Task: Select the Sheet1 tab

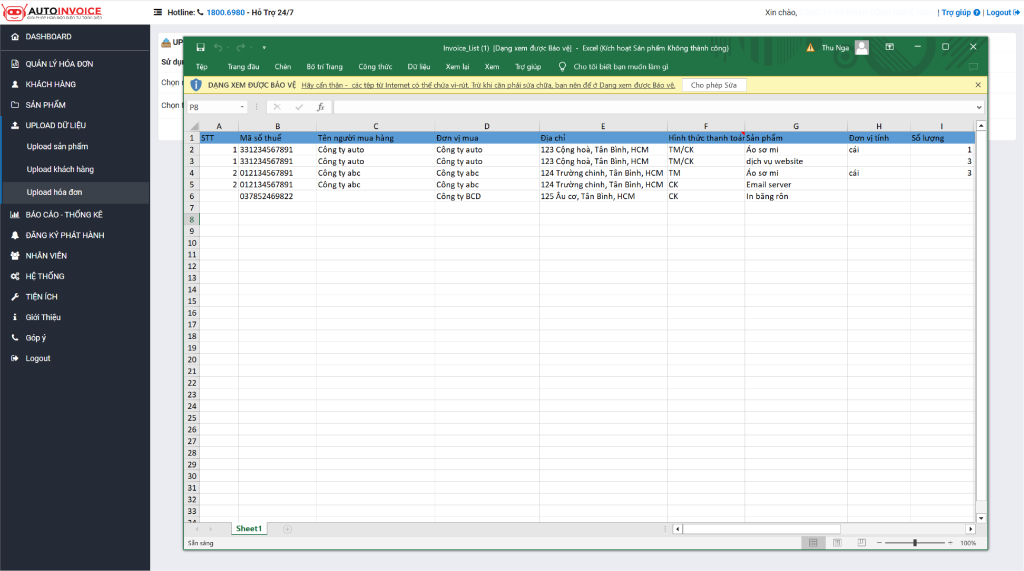Action: [x=249, y=529]
